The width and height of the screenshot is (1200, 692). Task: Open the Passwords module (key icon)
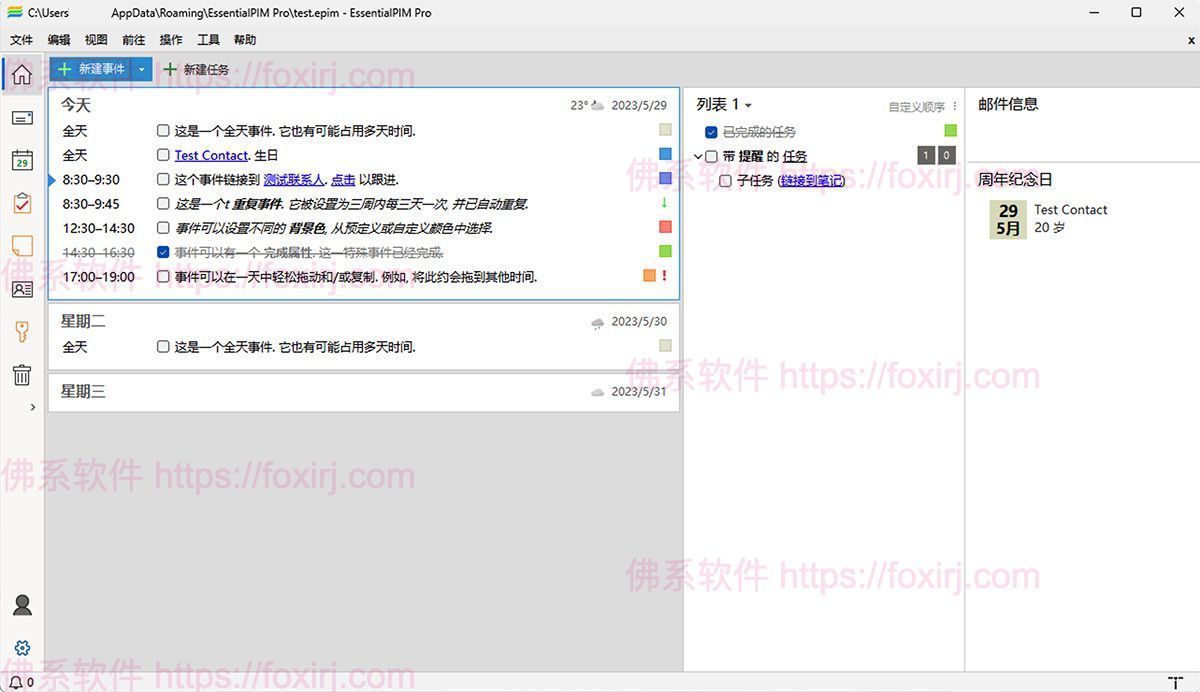[20, 332]
